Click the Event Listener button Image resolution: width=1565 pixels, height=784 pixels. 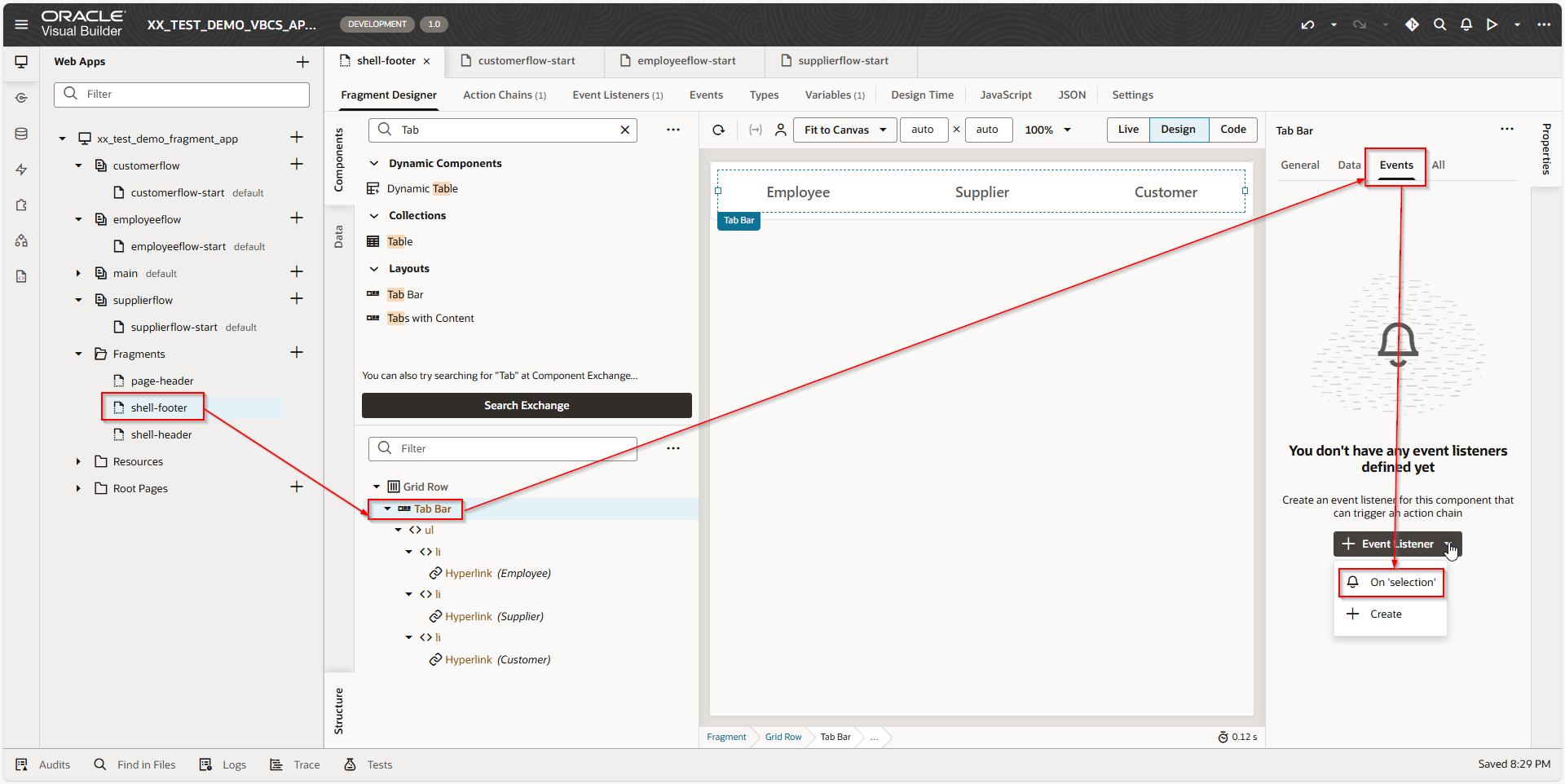[1388, 544]
